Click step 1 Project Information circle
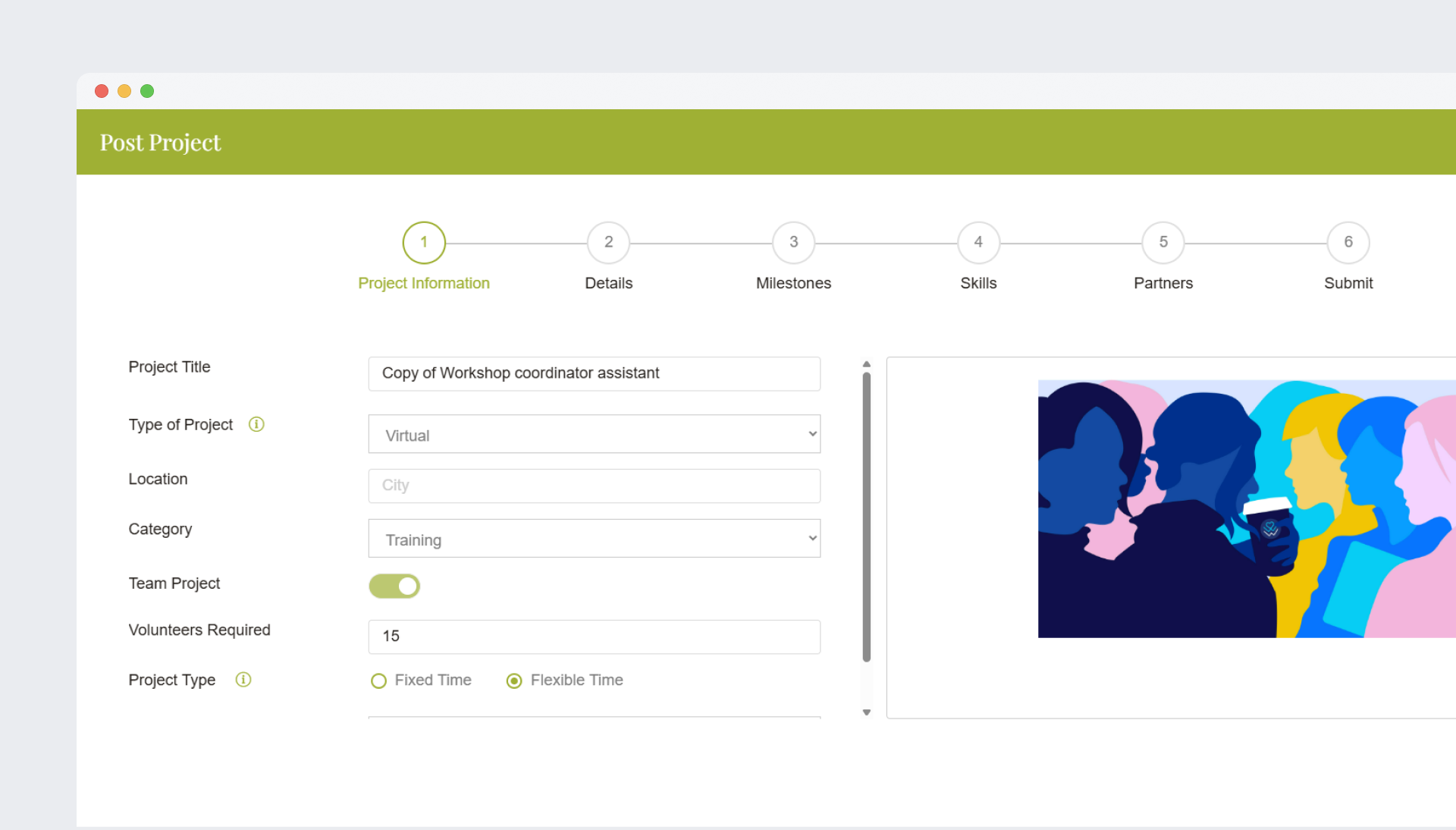The height and width of the screenshot is (830, 1456). pos(424,243)
